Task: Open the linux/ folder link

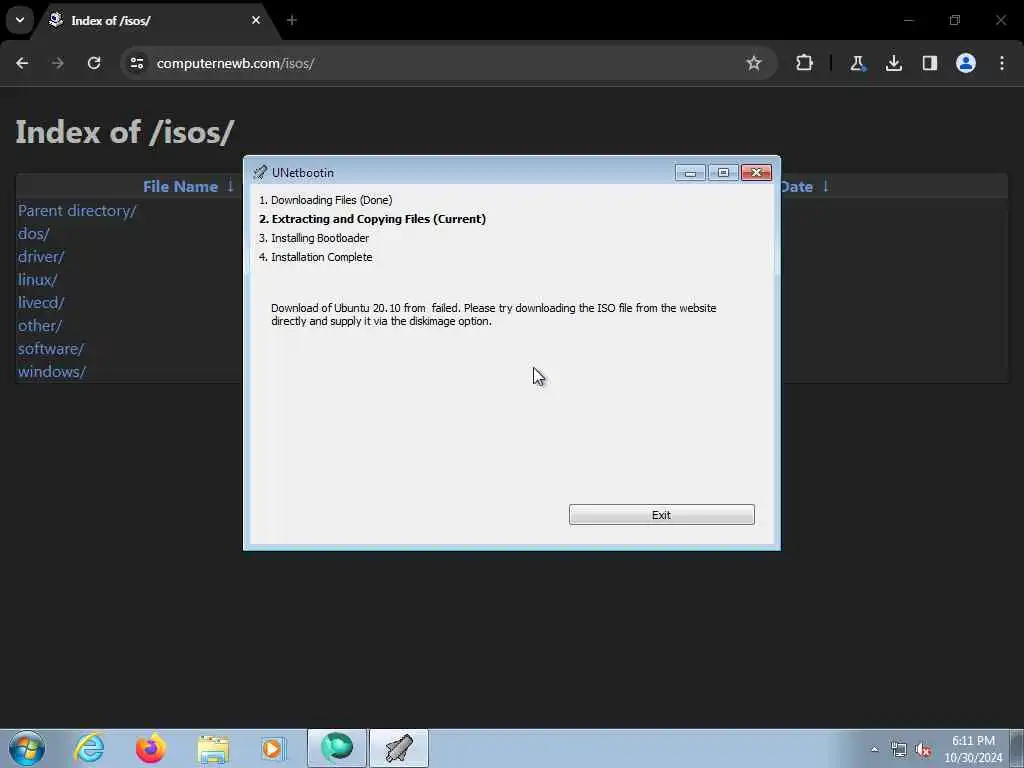Action: (37, 280)
